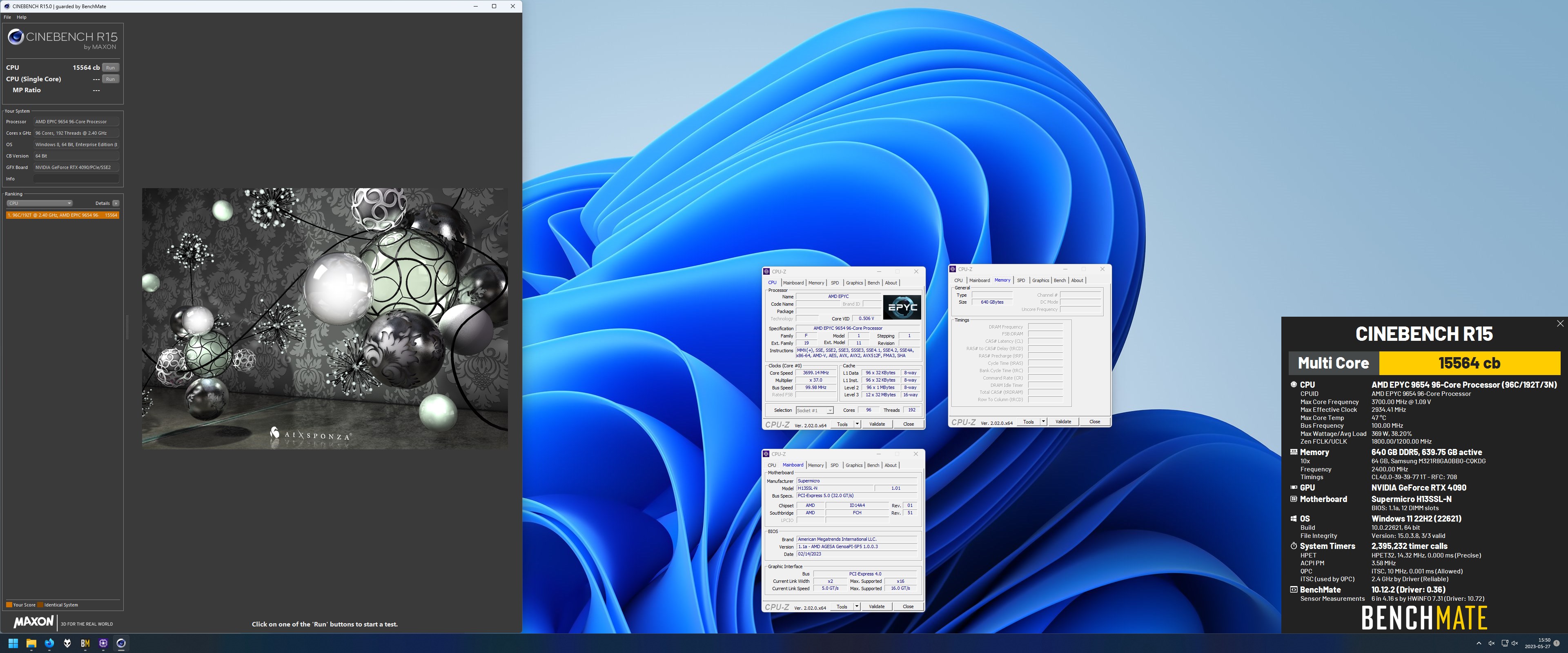Viewport: 1568px width, 653px height.
Task: Click the Info input field in Cinebench
Action: click(76, 179)
